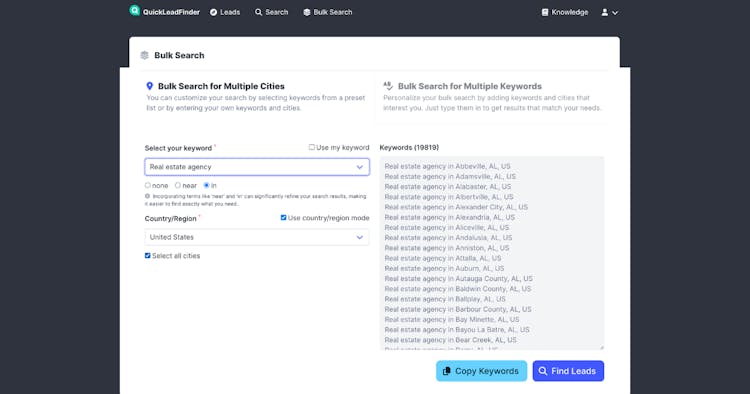Select Bulk Search for Multiple Keywords tab
Screen dimensions: 750x394
coord(493,97)
